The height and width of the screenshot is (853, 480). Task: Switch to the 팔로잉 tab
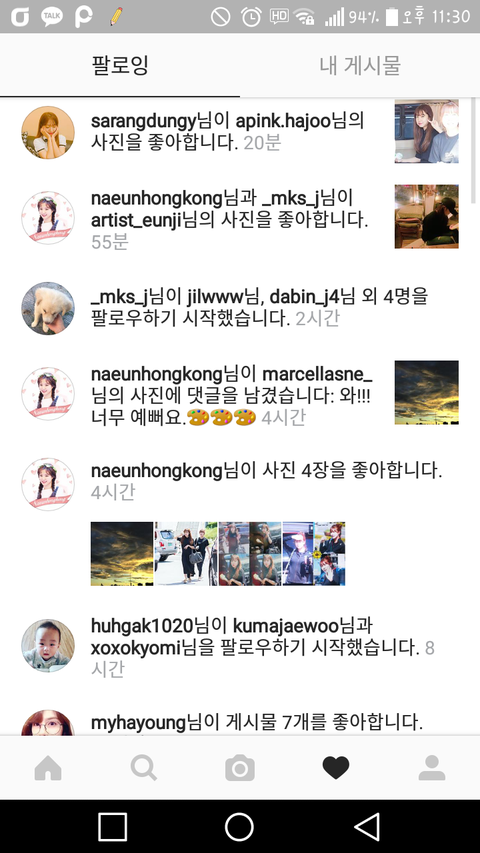click(120, 65)
